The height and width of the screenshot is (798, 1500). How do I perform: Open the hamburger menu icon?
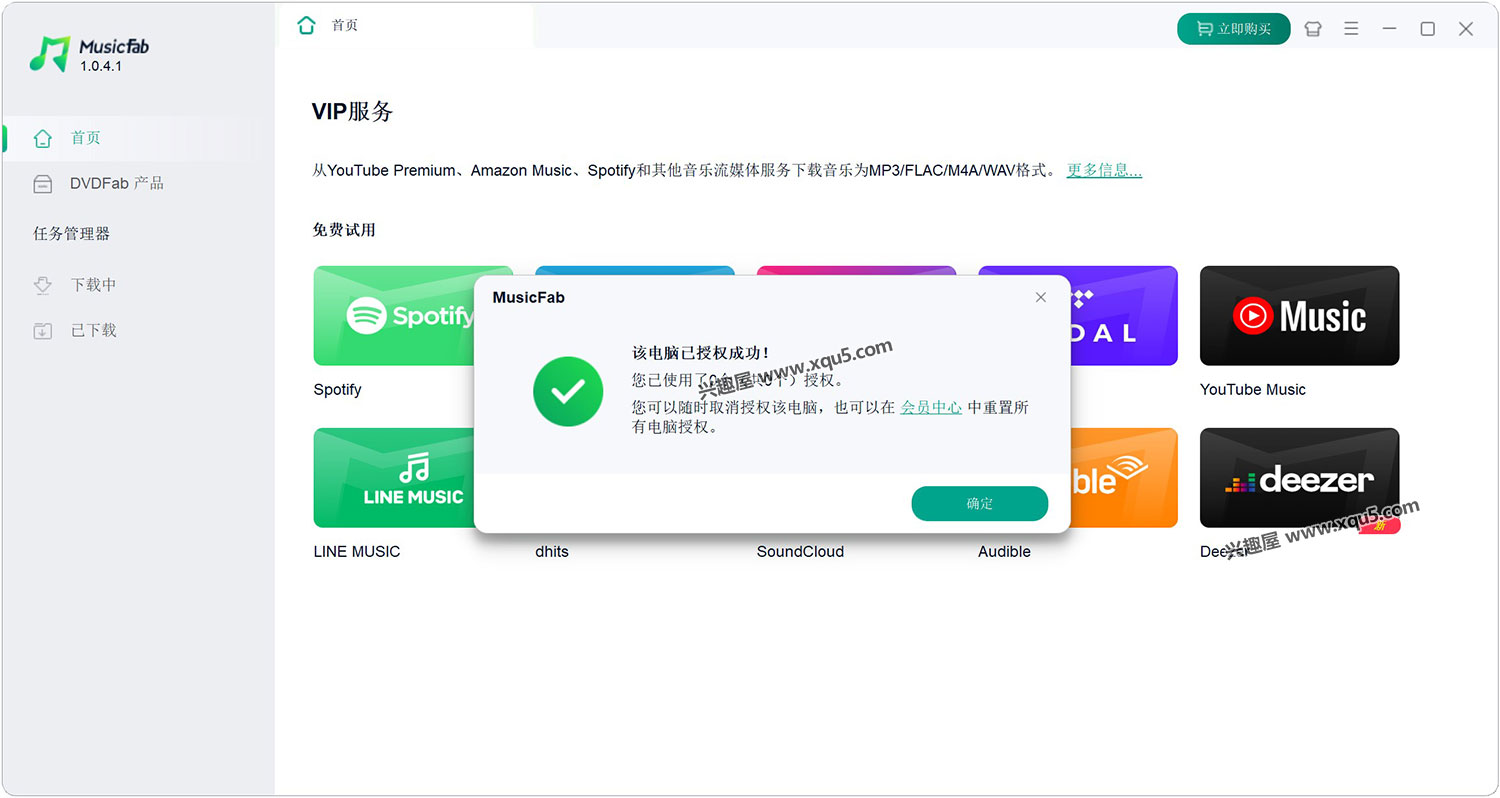[1351, 29]
